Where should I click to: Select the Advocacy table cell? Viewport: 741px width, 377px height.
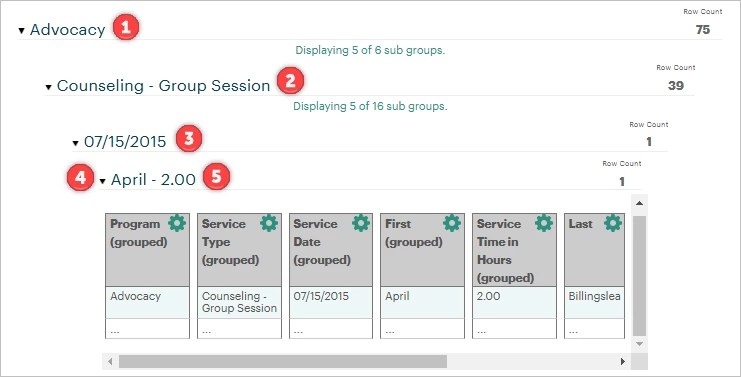point(147,302)
